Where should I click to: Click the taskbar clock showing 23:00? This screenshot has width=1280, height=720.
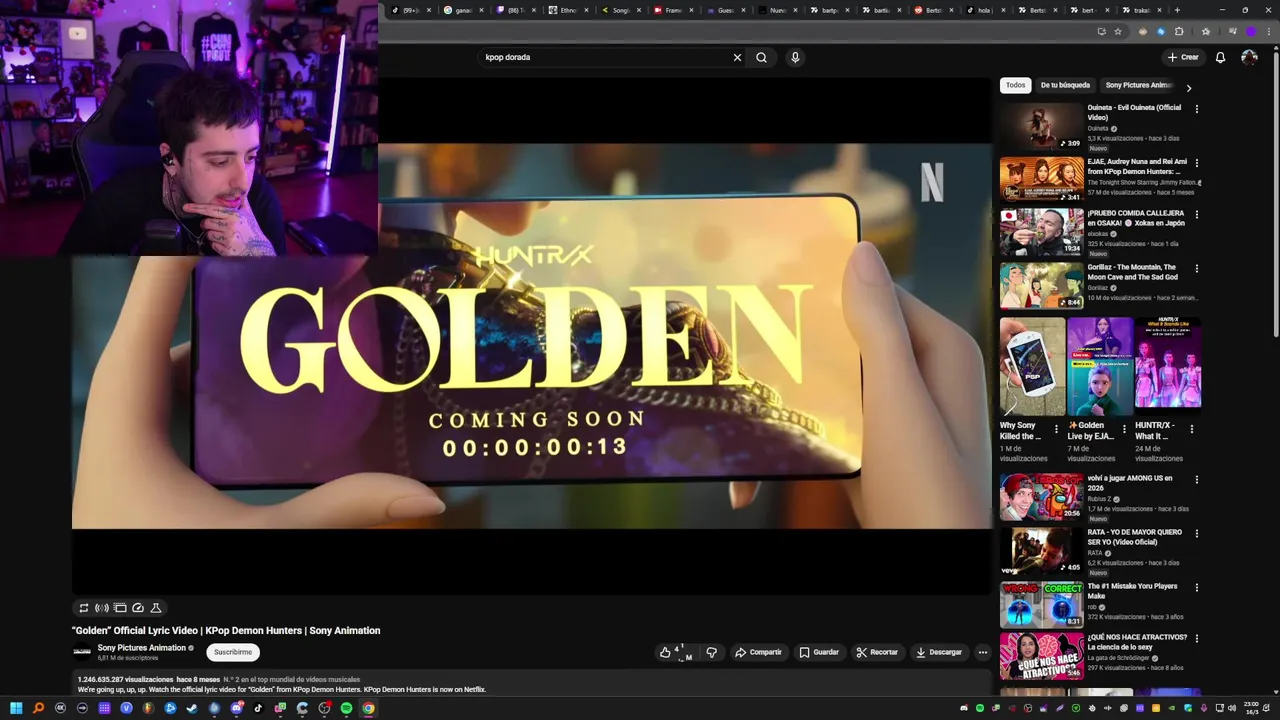(x=1251, y=708)
